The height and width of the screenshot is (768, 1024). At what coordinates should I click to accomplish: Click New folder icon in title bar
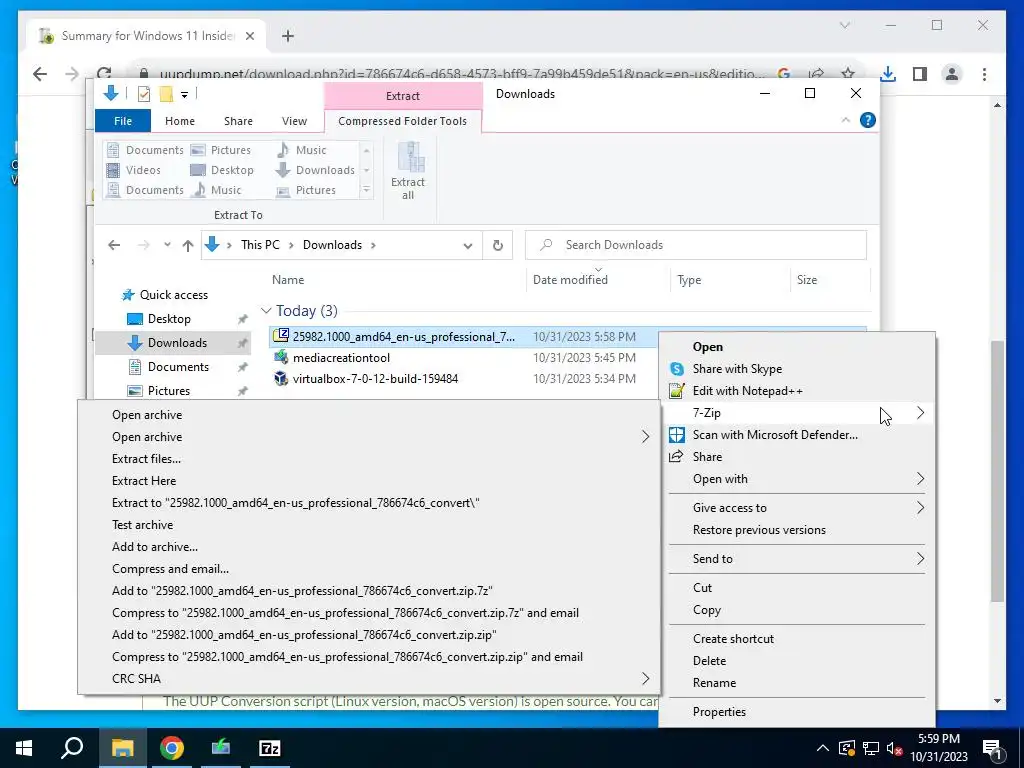click(166, 94)
